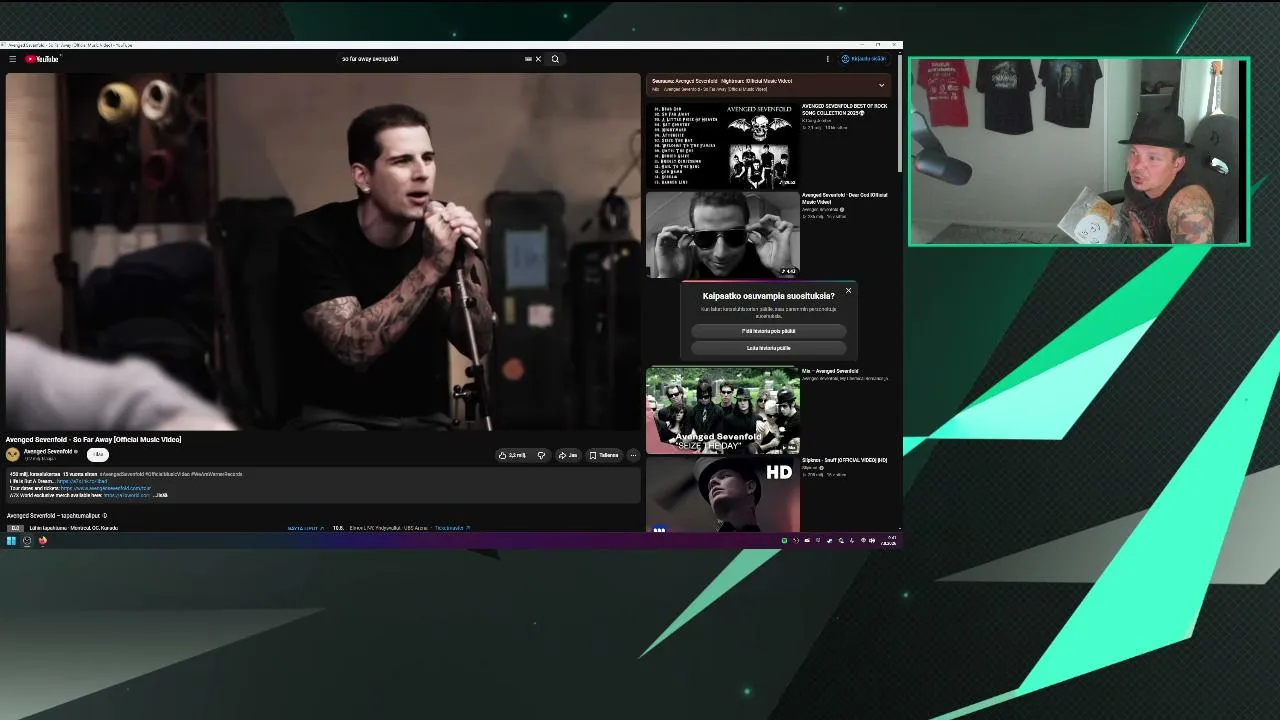Choose 'Laita historia päälle' option
Screen dimensions: 1280x720
(x=768, y=348)
